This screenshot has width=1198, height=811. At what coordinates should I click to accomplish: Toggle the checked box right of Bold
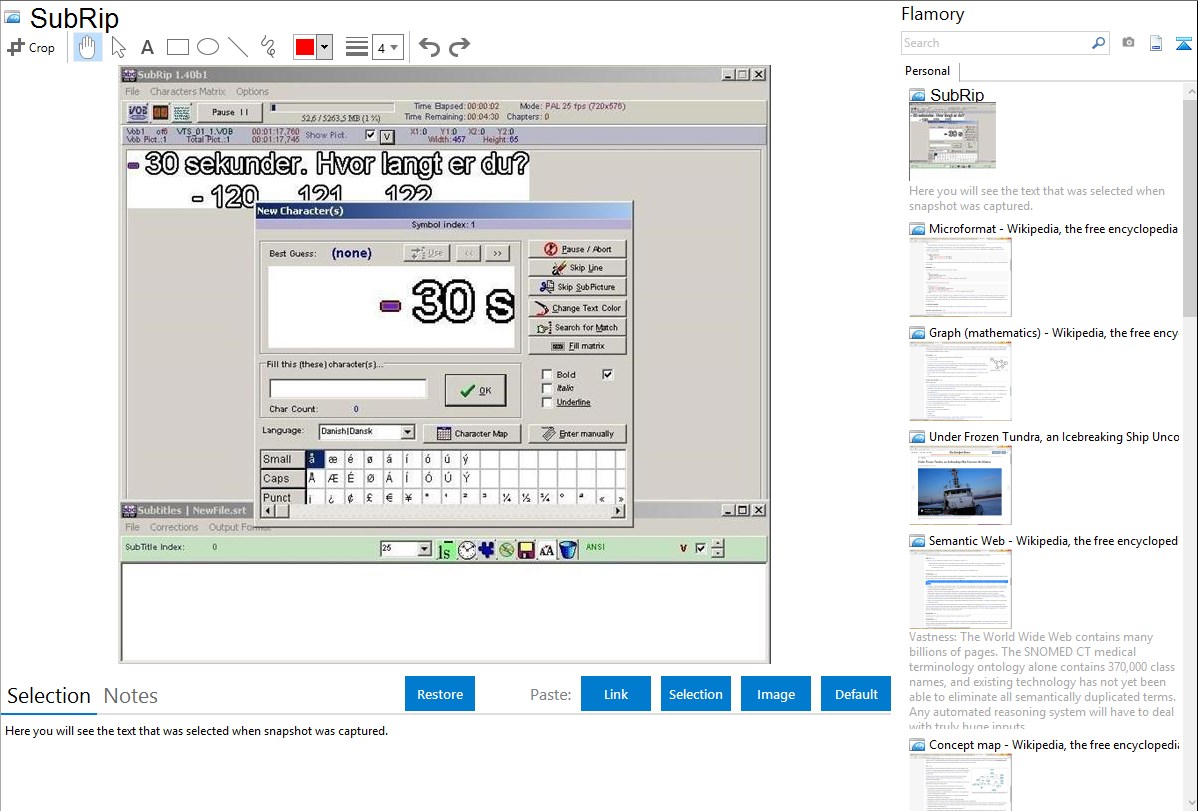click(x=607, y=374)
